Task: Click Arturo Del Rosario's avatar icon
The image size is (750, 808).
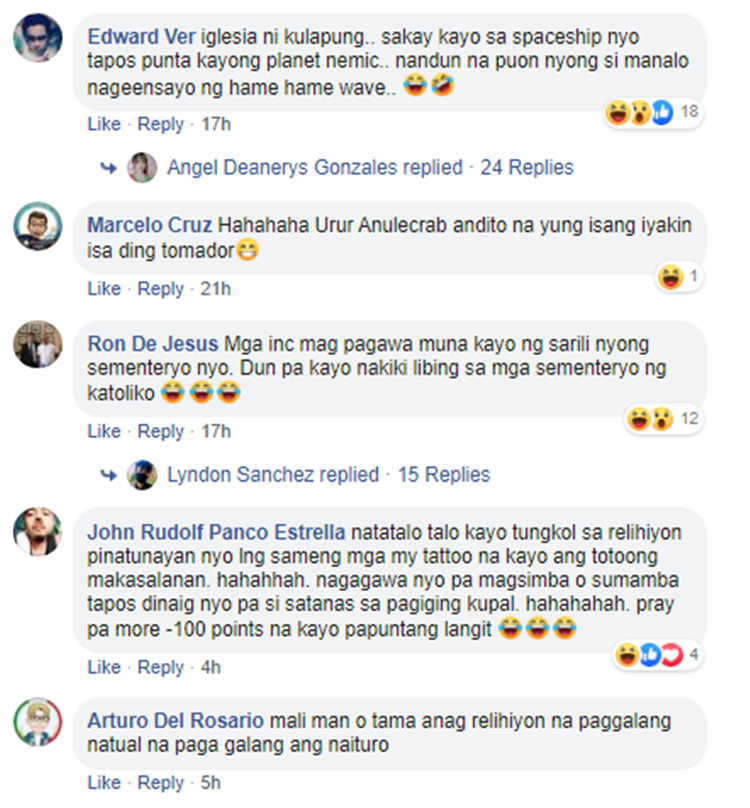Action: pos(38,722)
